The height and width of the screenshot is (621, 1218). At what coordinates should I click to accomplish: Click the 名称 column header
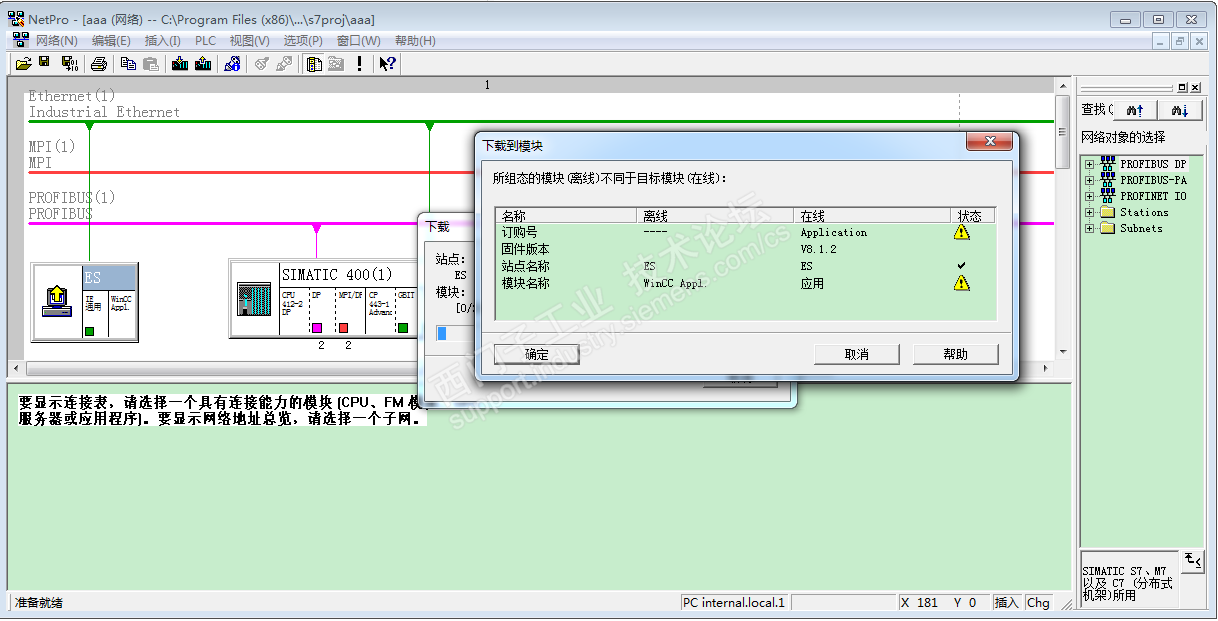566,215
